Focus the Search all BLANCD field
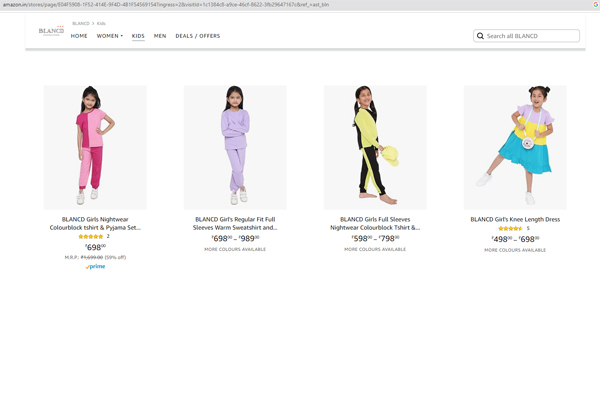Viewport: 600px width, 400px height. (532, 36)
